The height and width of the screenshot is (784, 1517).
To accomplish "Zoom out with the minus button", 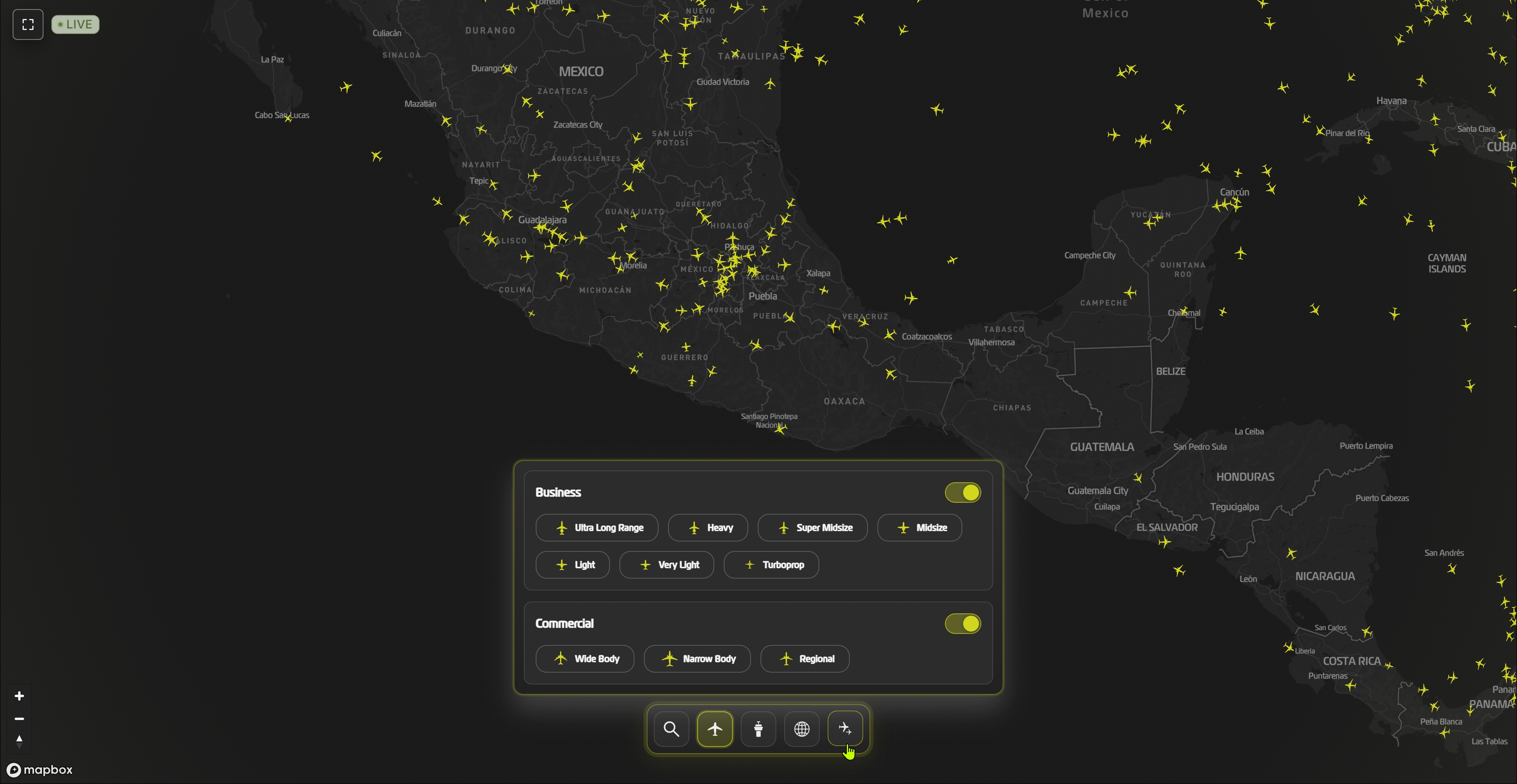I will 19,718.
